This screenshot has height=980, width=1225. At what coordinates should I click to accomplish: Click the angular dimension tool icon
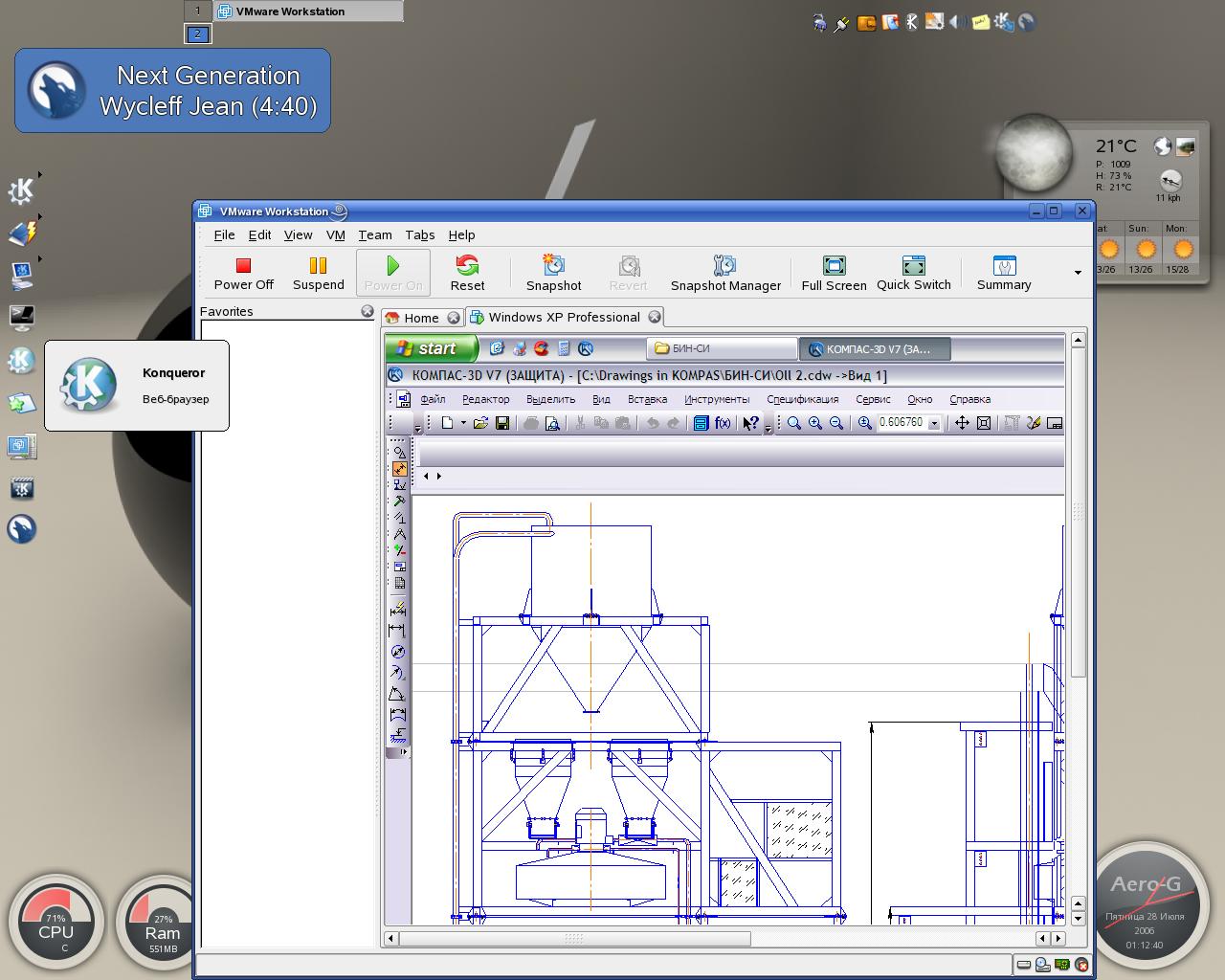coord(397,694)
